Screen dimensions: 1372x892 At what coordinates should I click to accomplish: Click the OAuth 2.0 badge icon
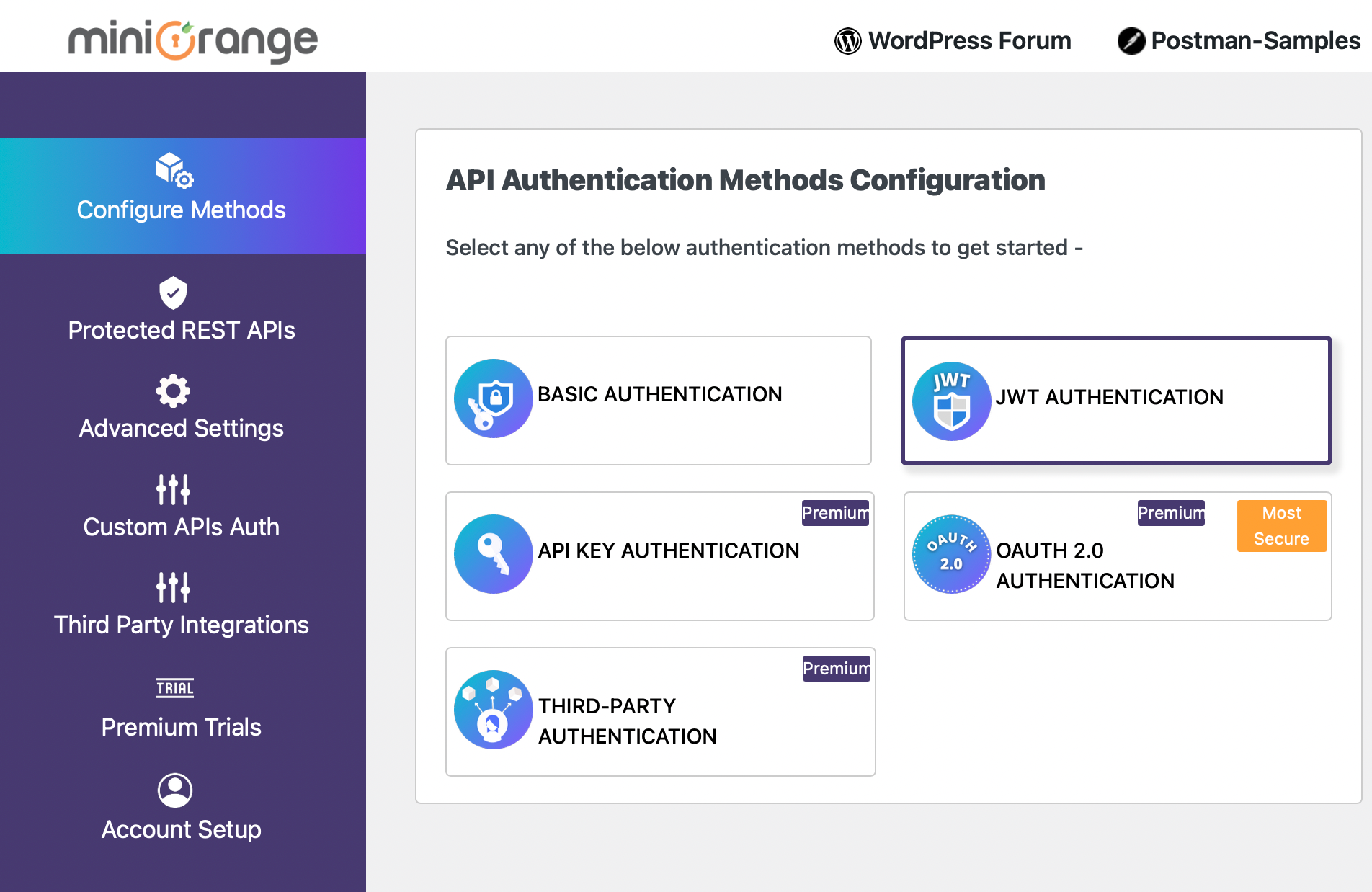pos(951,554)
